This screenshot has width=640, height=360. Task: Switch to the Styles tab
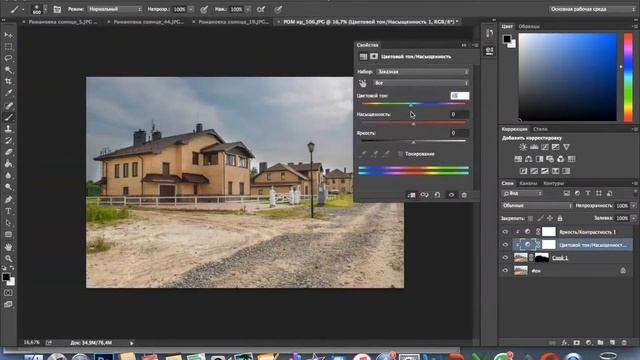(x=540, y=129)
